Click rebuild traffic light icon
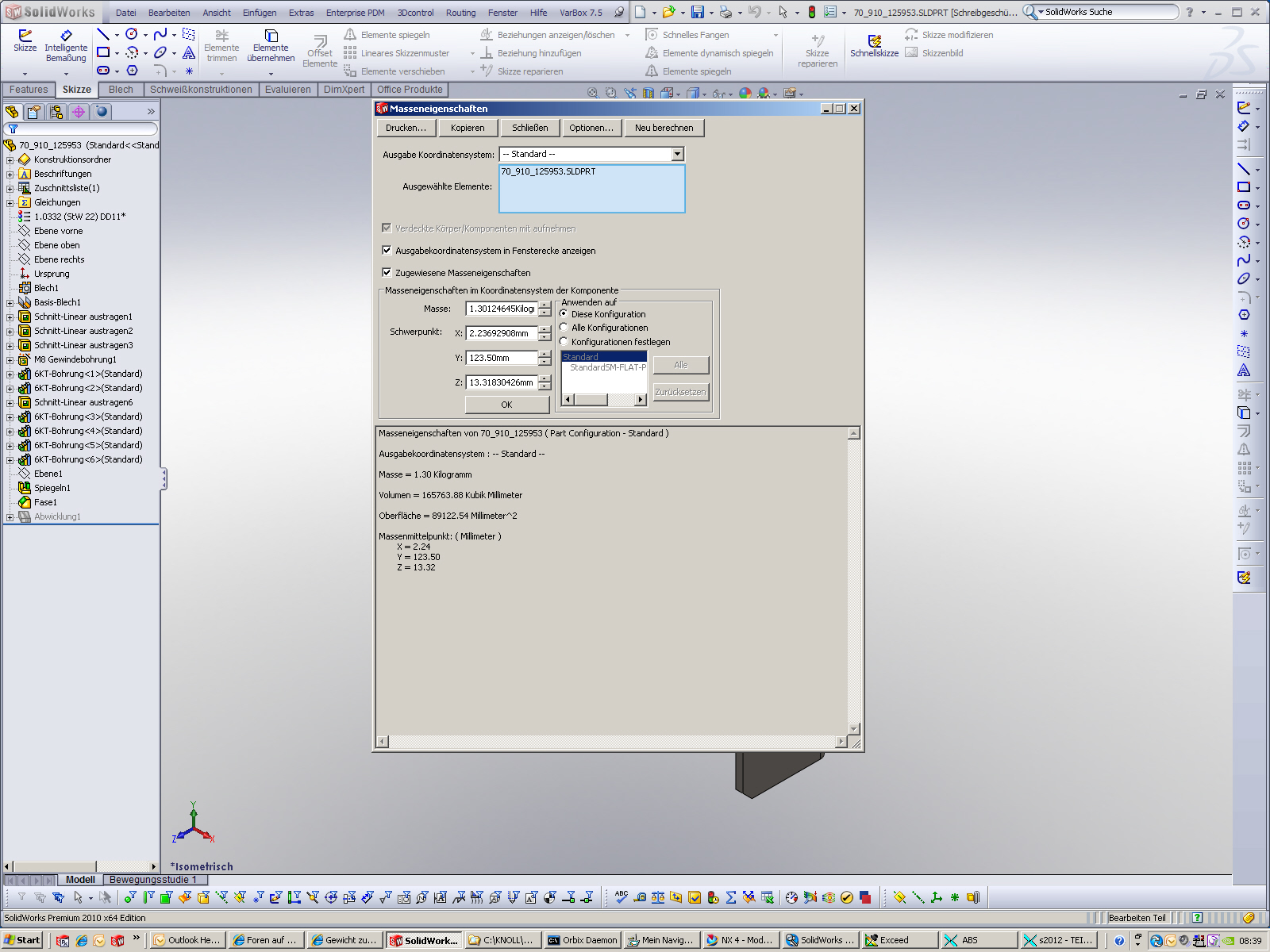 pos(811,12)
